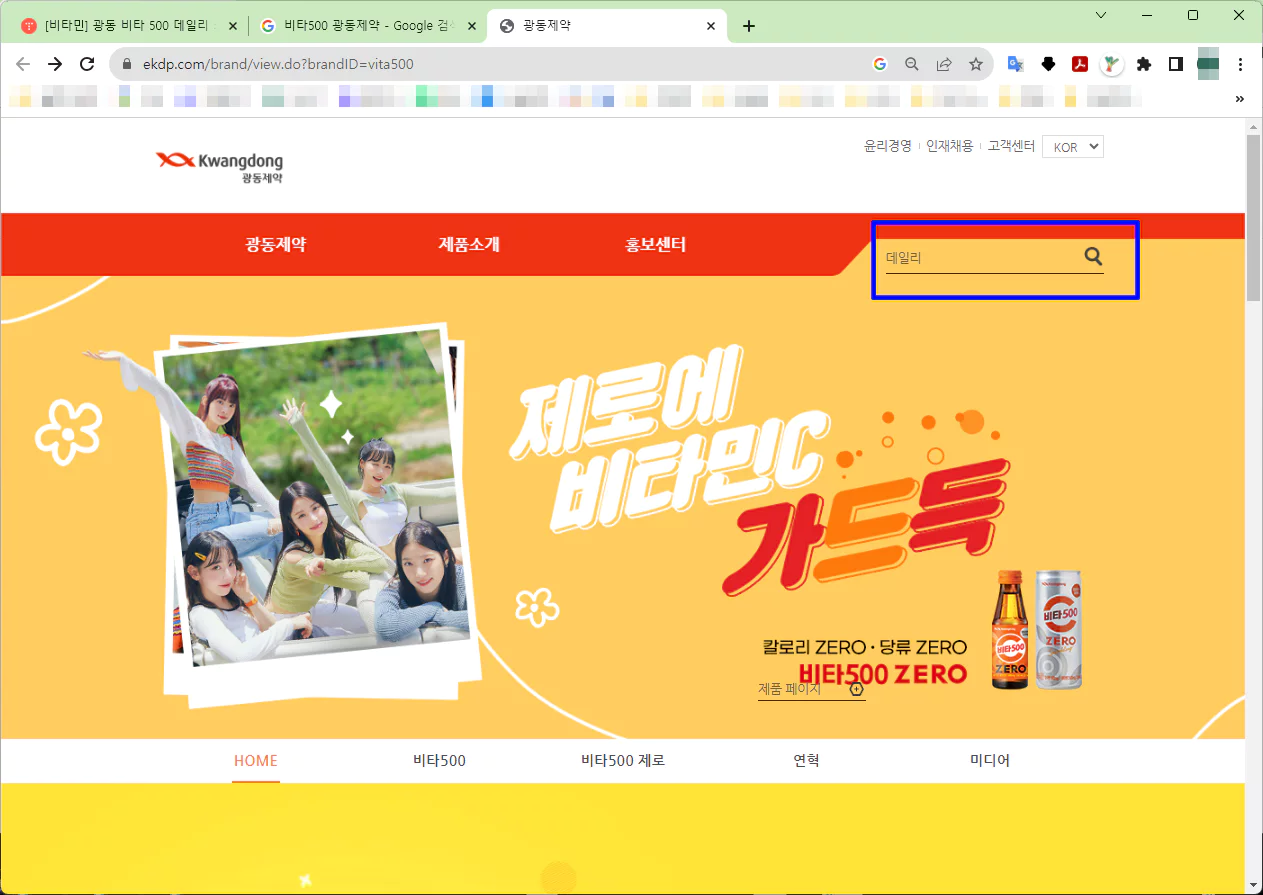This screenshot has height=895, width=1263.
Task: Click the 고객센터 link
Action: pyautogui.click(x=1010, y=146)
